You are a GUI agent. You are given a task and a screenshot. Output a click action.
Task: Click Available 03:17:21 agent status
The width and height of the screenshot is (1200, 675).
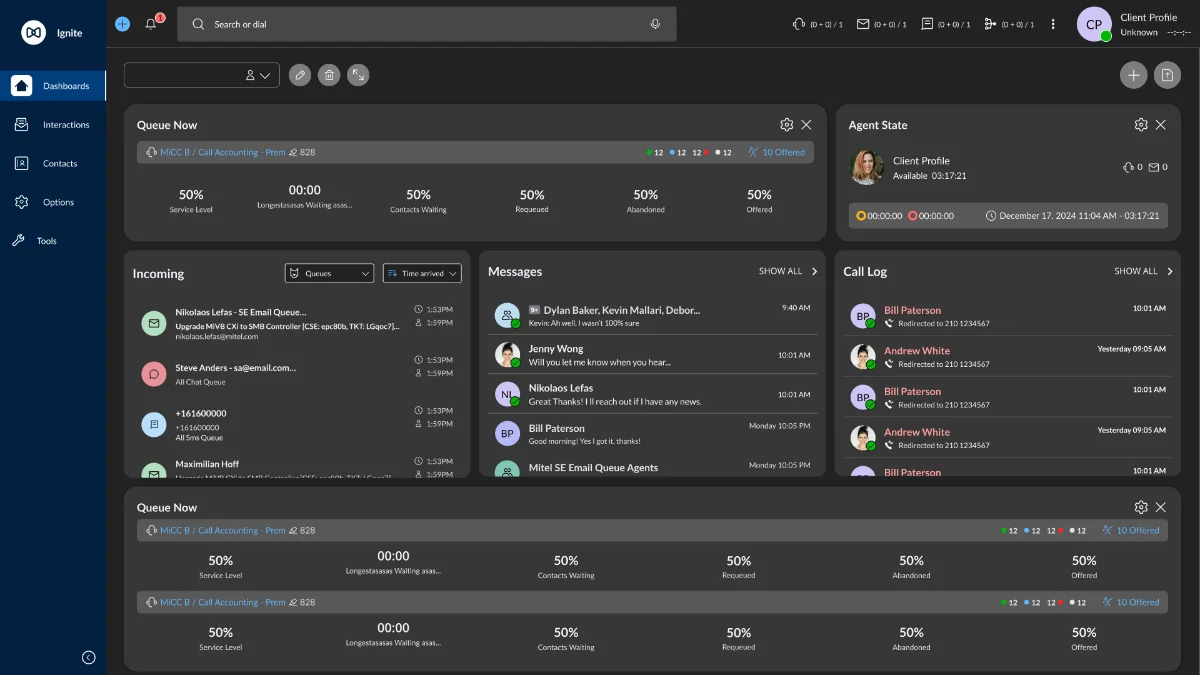click(x=929, y=176)
